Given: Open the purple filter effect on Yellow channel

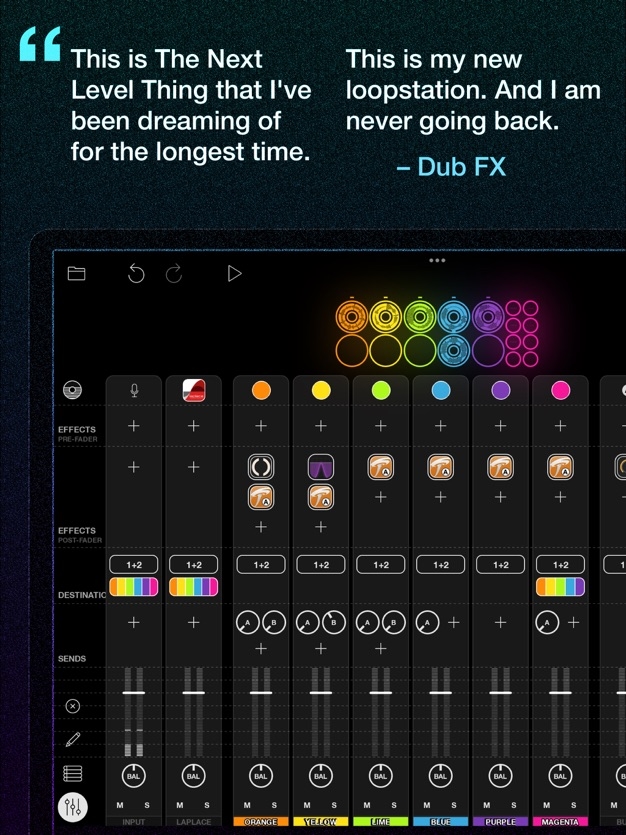Looking at the screenshot, I should pos(321,467).
